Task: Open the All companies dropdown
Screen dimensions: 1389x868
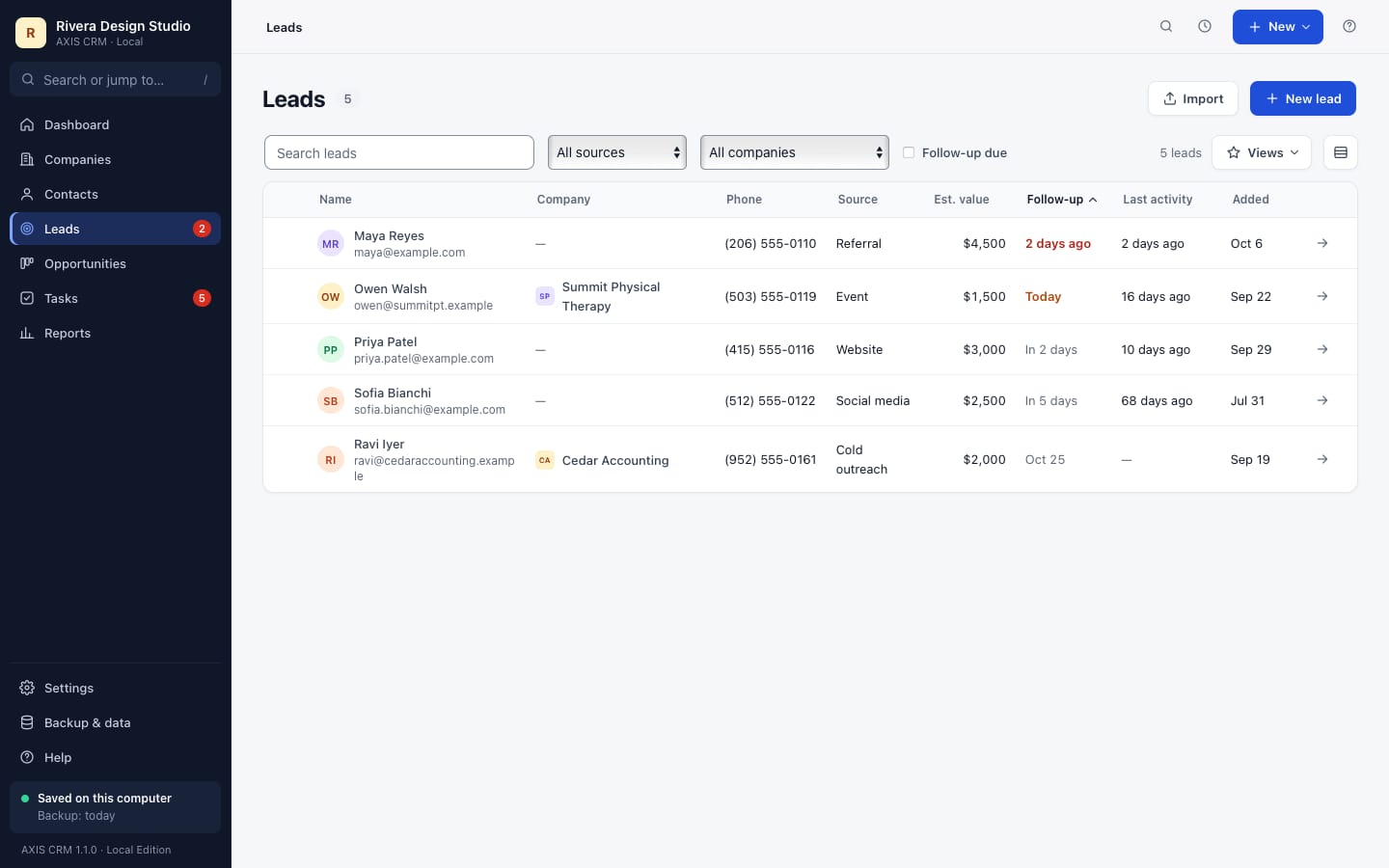Action: tap(795, 152)
